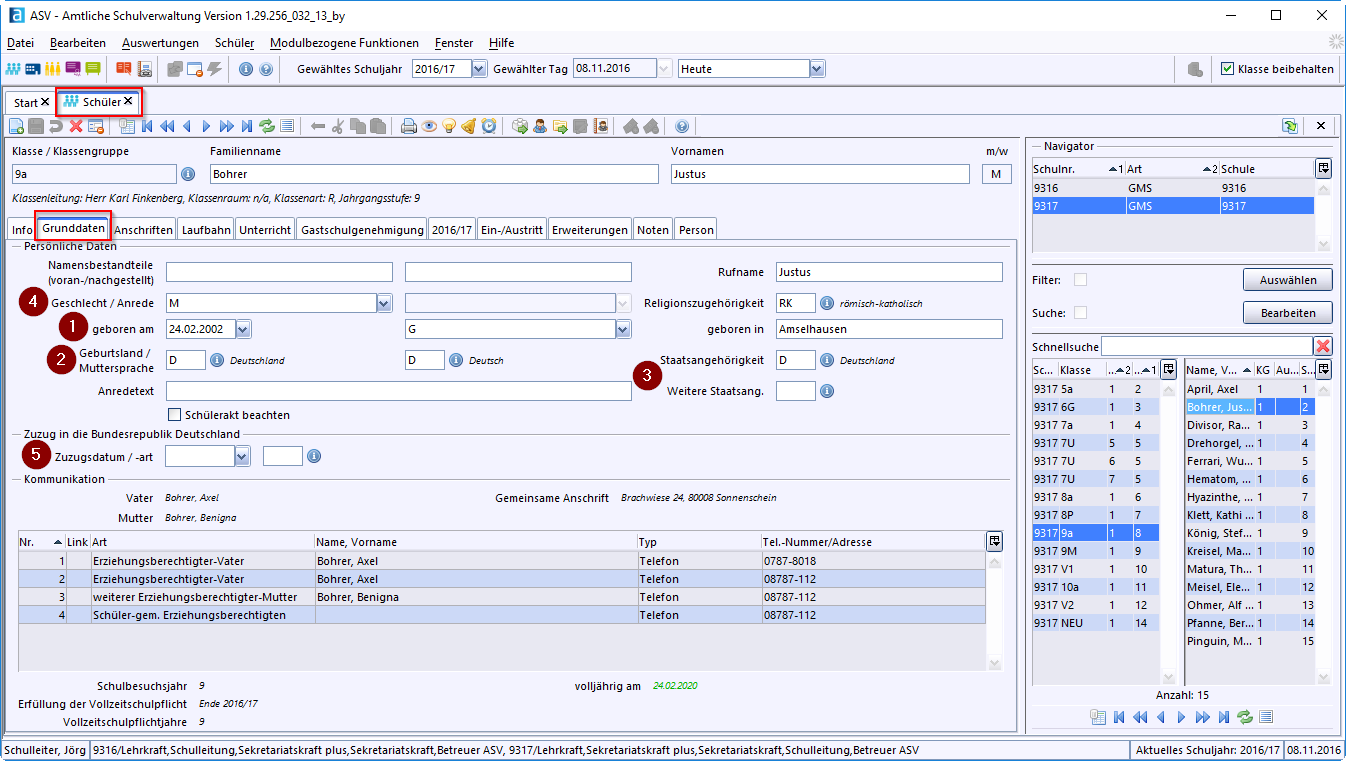Select Schüler-gem. Erziehungsberechtigten row
The width and height of the screenshot is (1346, 761).
(x=502, y=615)
